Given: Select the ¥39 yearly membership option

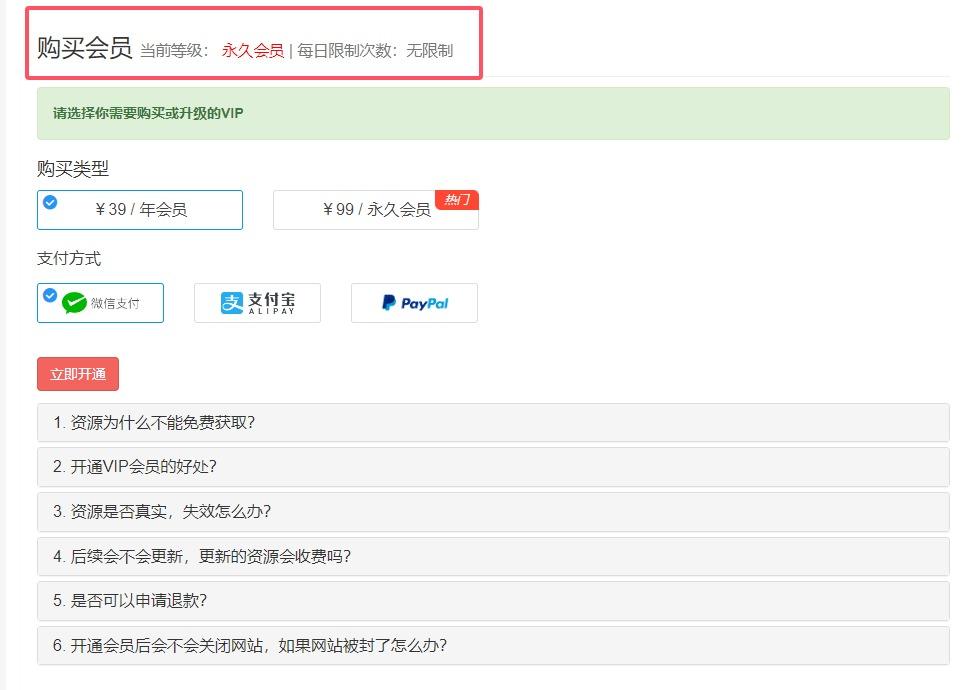Looking at the screenshot, I should tap(140, 210).
